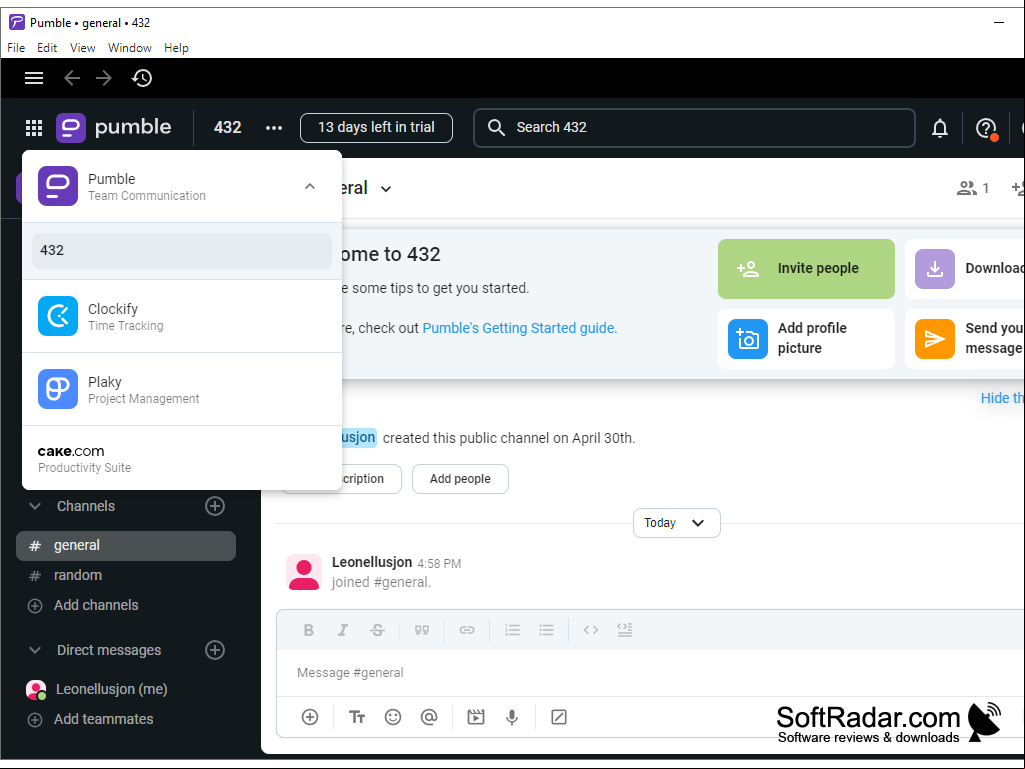The width and height of the screenshot is (1025, 769).
Task: Click the Invite people card
Action: [x=806, y=269]
